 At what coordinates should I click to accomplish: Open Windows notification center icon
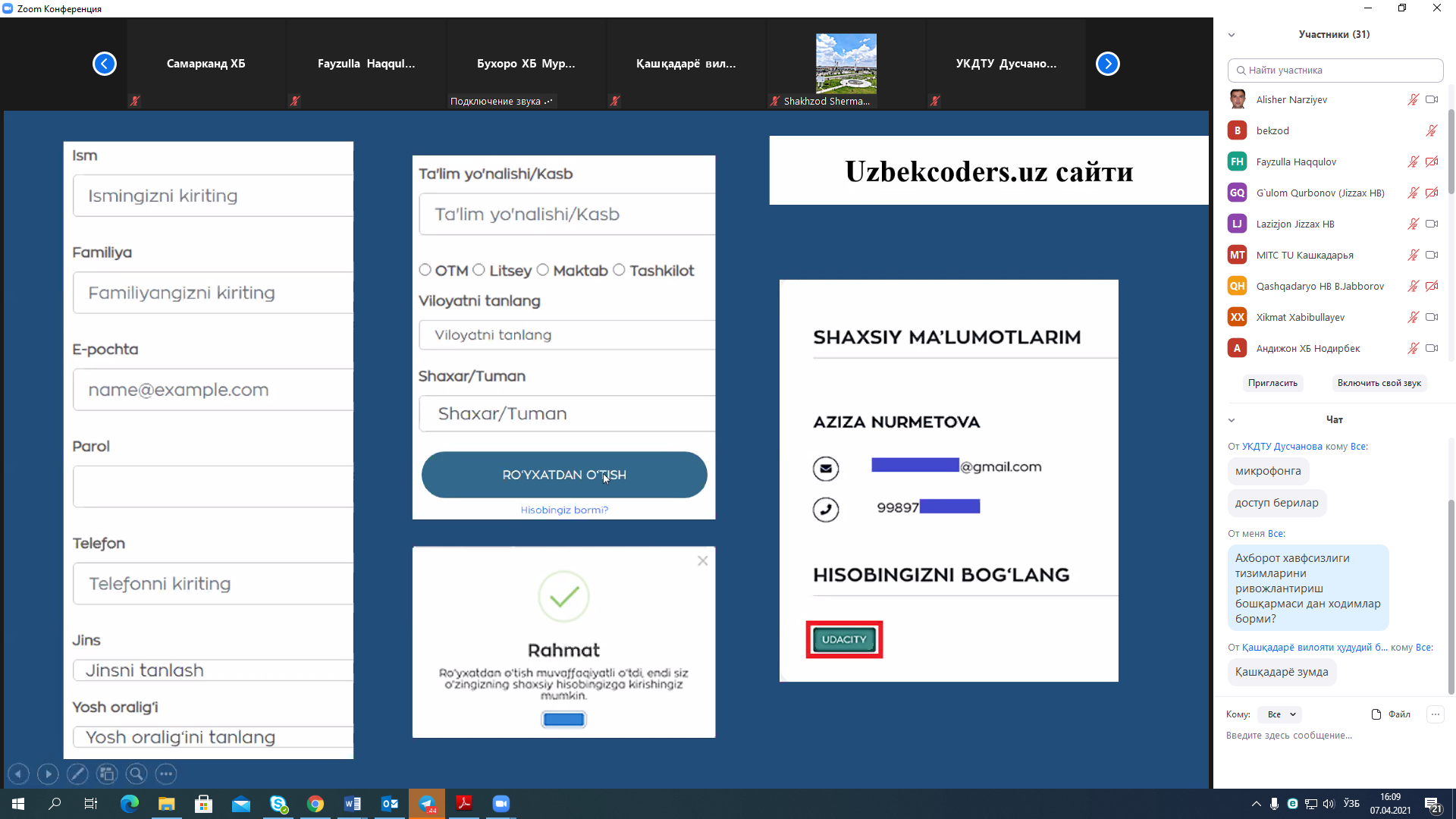pyautogui.click(x=1432, y=804)
